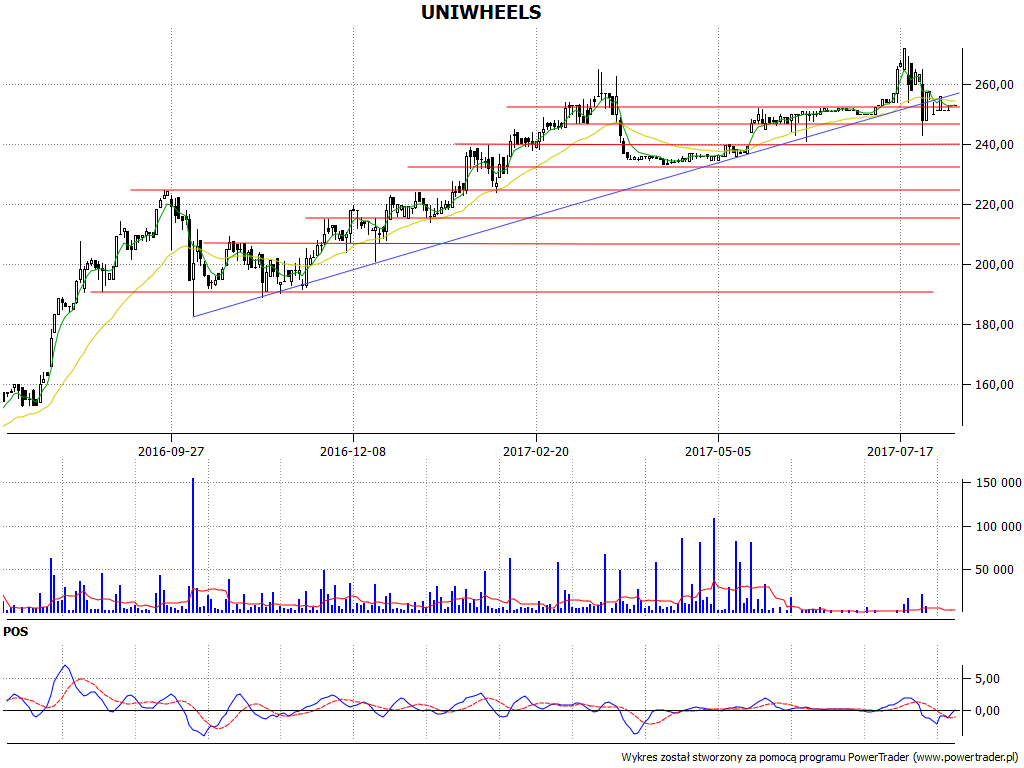Screen dimensions: 1024x768
Task: Click the 100 000 volume axis label
Action: coord(998,527)
